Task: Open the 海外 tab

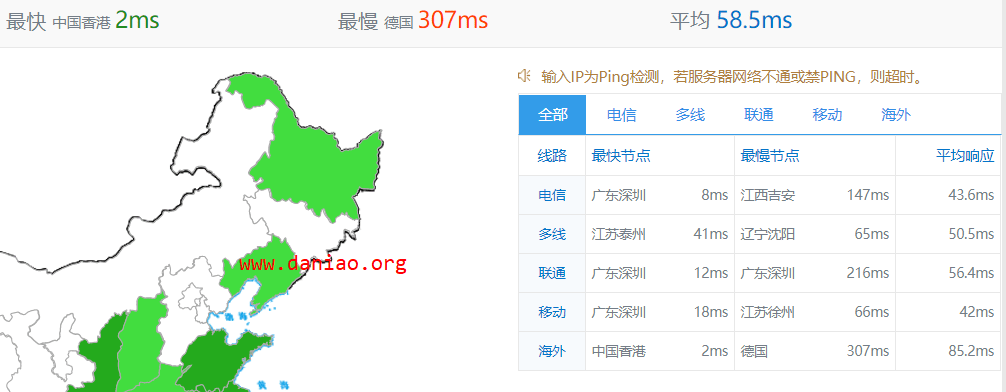Action: 896,115
